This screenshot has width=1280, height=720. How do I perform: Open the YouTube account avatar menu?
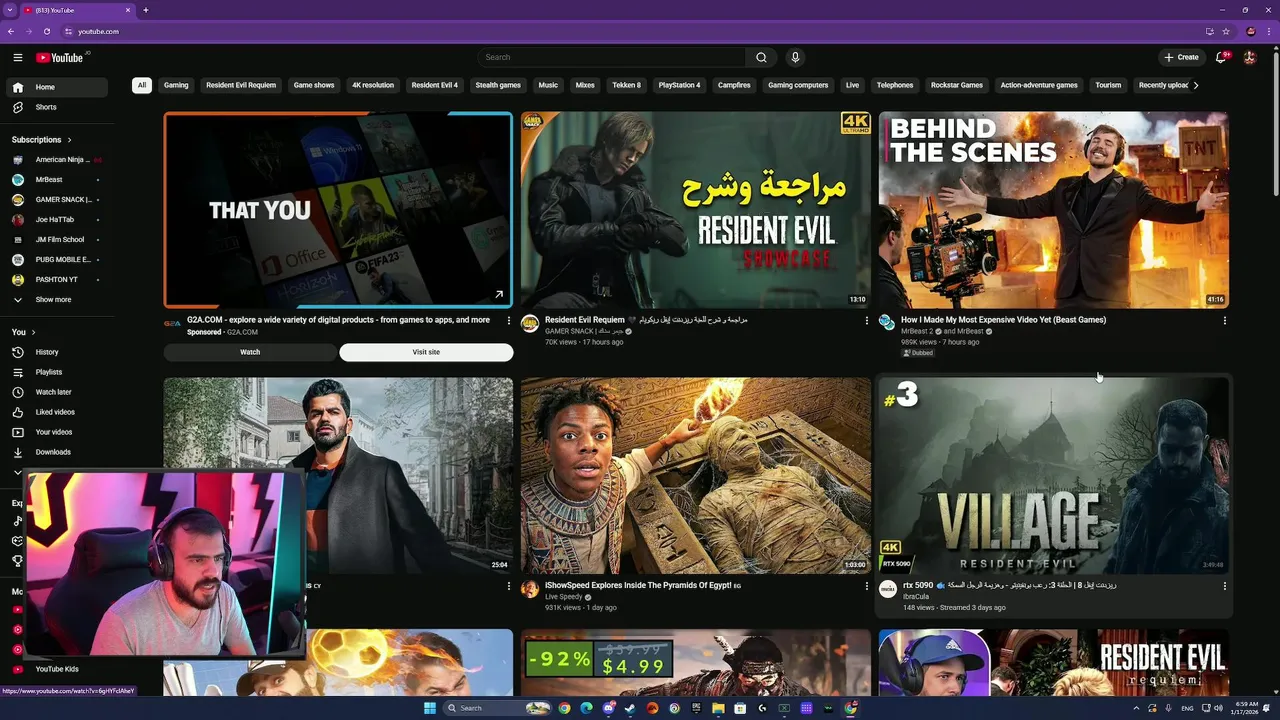1250,57
